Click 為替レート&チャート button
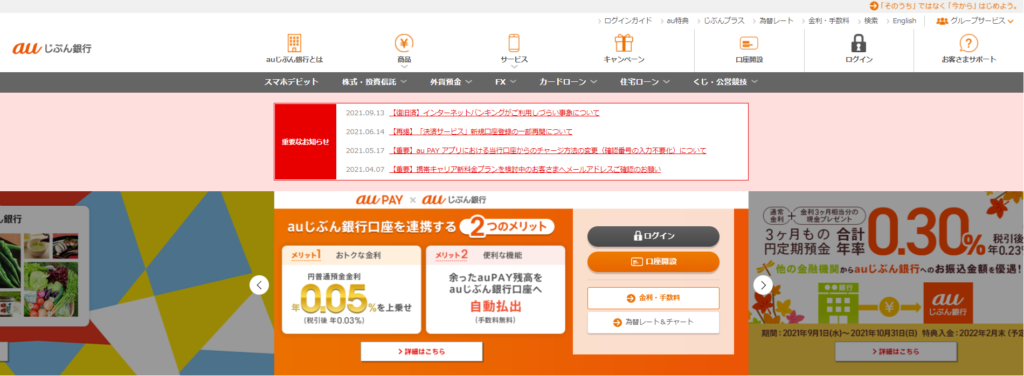The width and height of the screenshot is (1024, 376). pyautogui.click(x=653, y=322)
